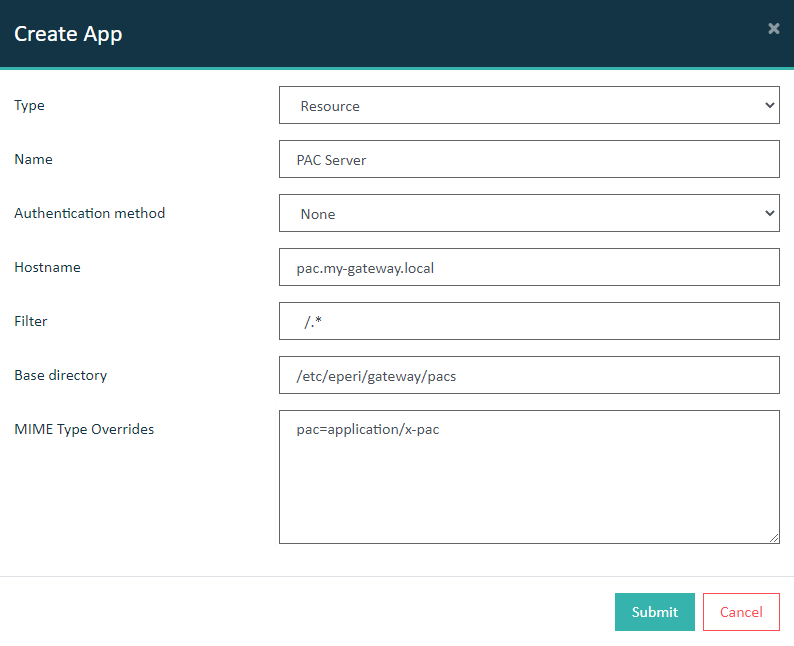Cancel the Create App dialog
This screenshot has height=646, width=794.
(741, 612)
